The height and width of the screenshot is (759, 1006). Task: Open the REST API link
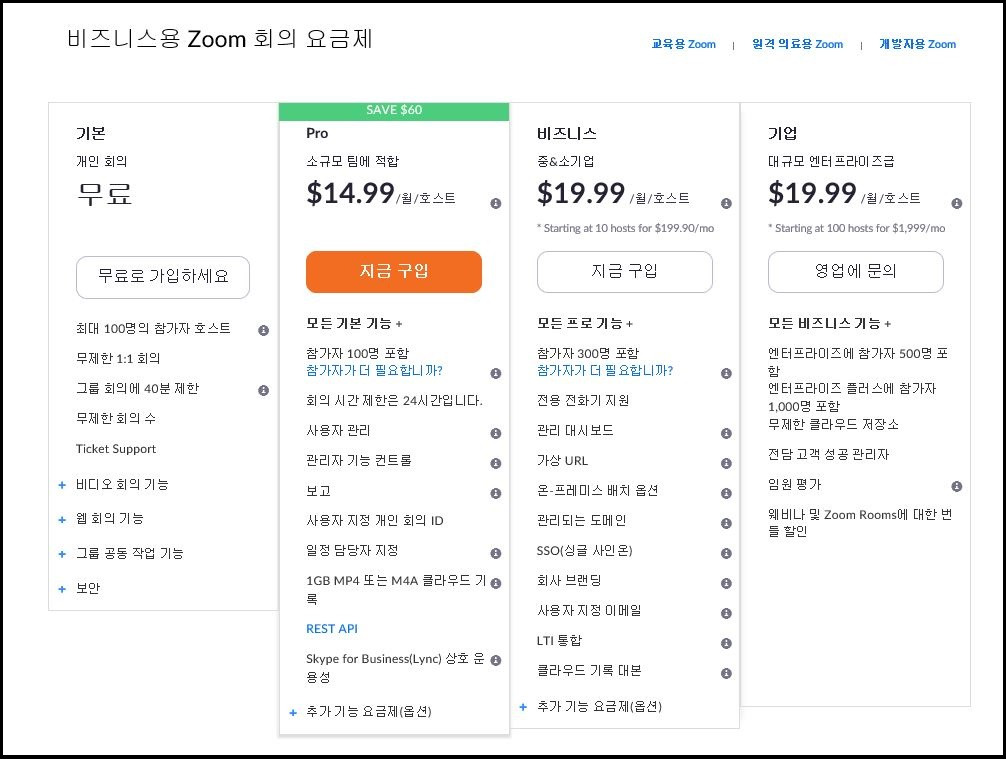click(x=333, y=631)
